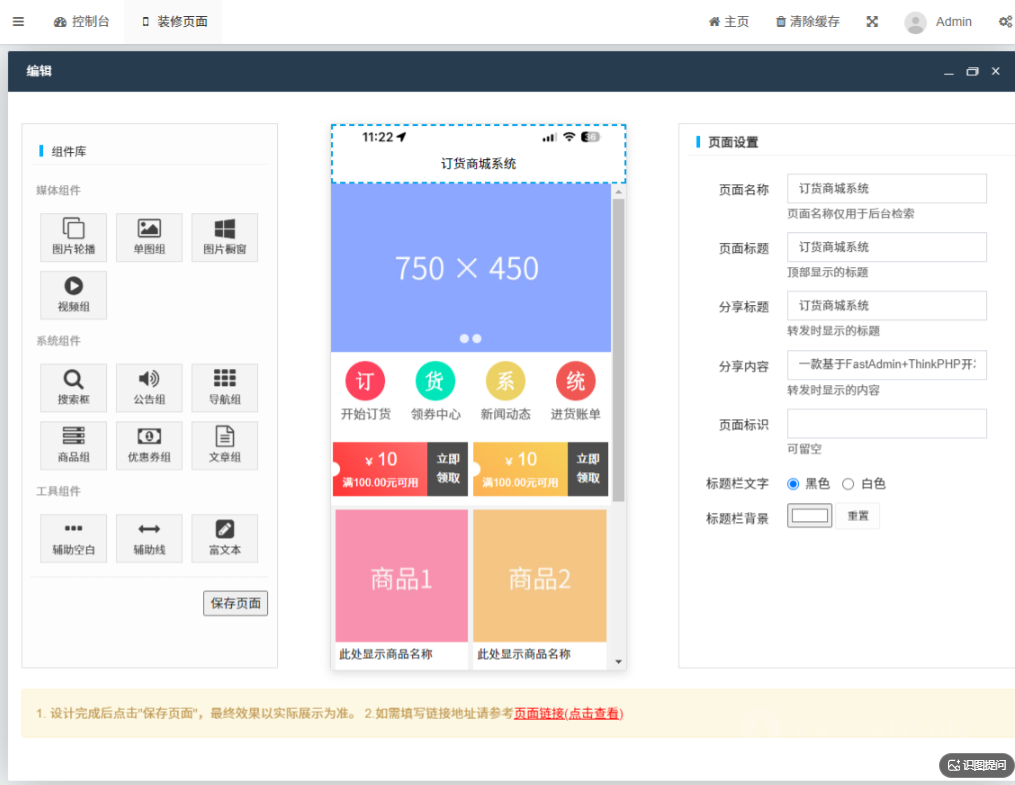The width and height of the screenshot is (1015, 785).
Task: Add the 公告组 announcement component
Action: click(x=149, y=388)
